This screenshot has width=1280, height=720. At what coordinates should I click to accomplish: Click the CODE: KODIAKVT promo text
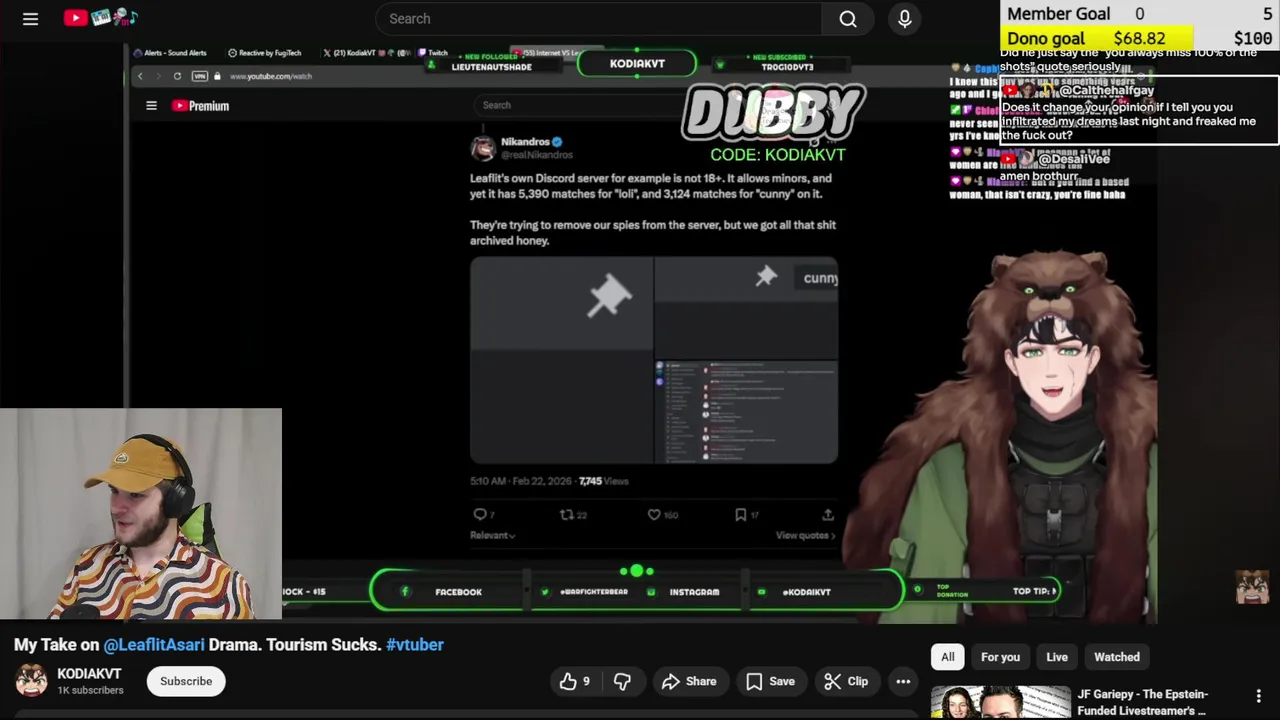[777, 155]
